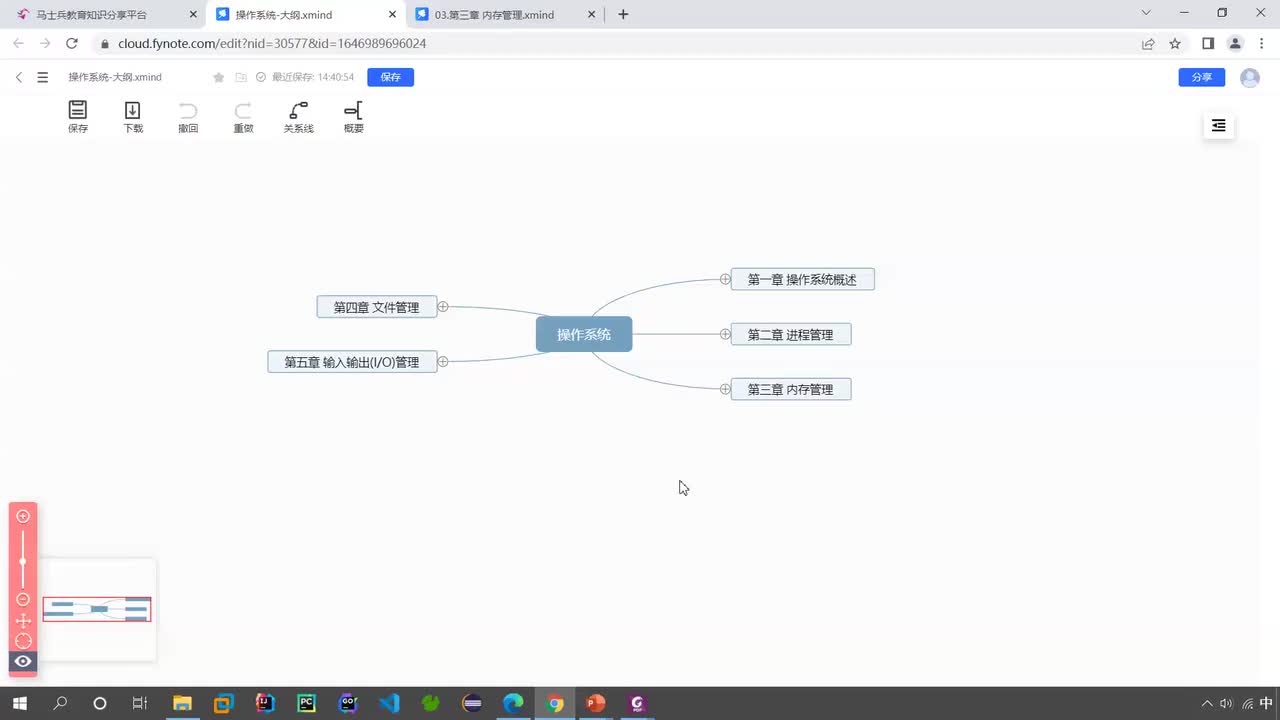
Task: Click the 操作系统-大纲.xmind file name in header
Action: click(x=115, y=77)
